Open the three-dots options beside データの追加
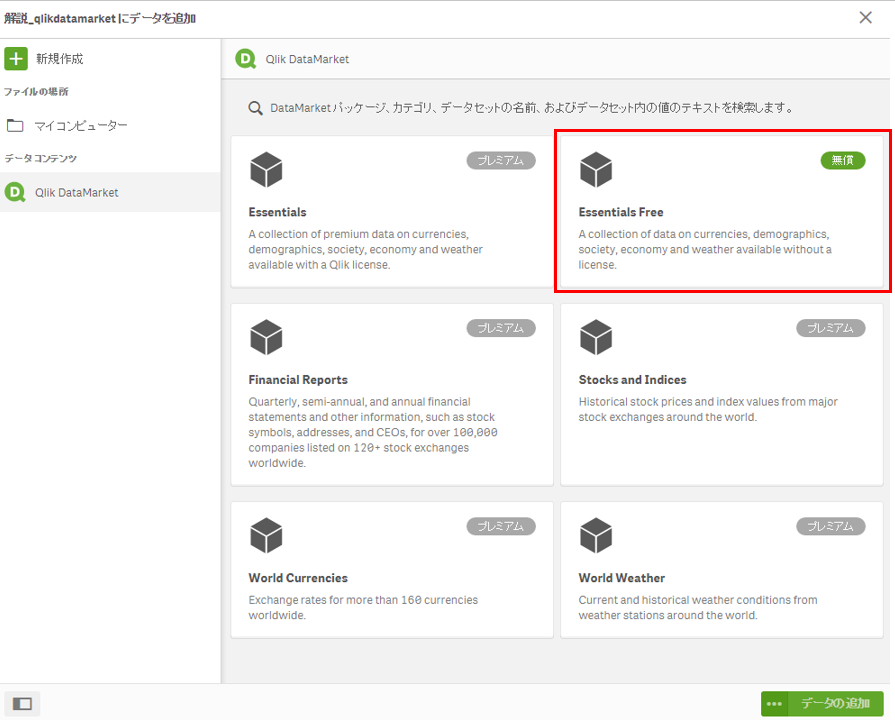 point(775,704)
